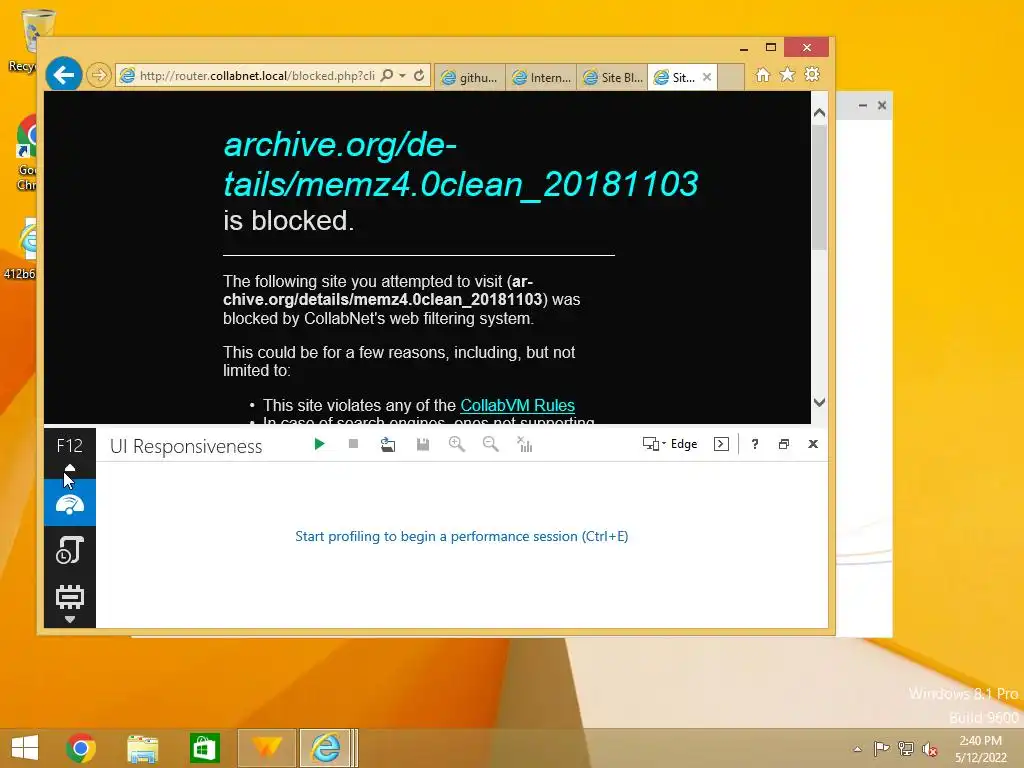The height and width of the screenshot is (768, 1024).
Task: Click the address bar URL field
Action: coord(257,76)
